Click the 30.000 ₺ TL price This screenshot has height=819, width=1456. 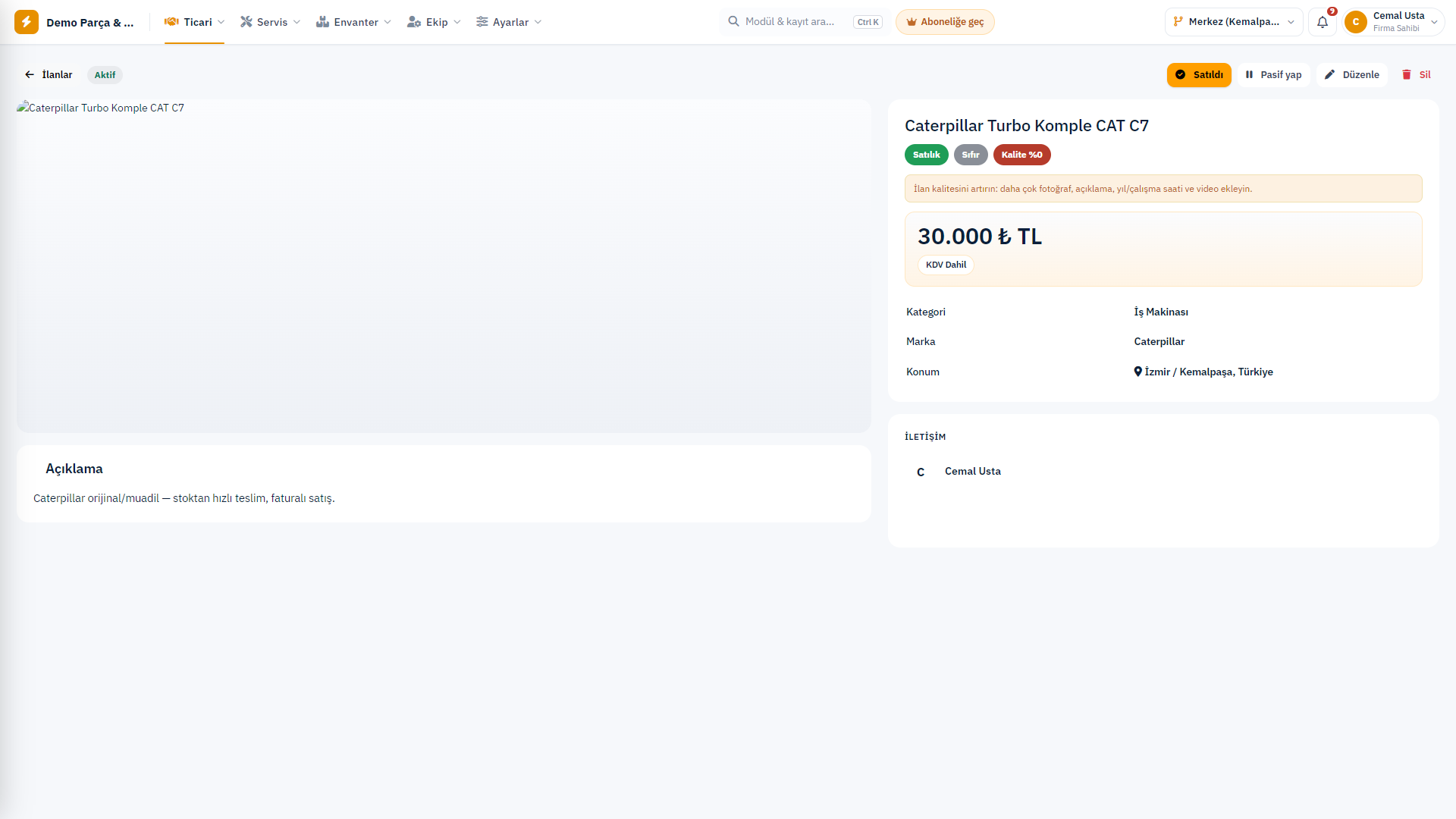tap(980, 237)
